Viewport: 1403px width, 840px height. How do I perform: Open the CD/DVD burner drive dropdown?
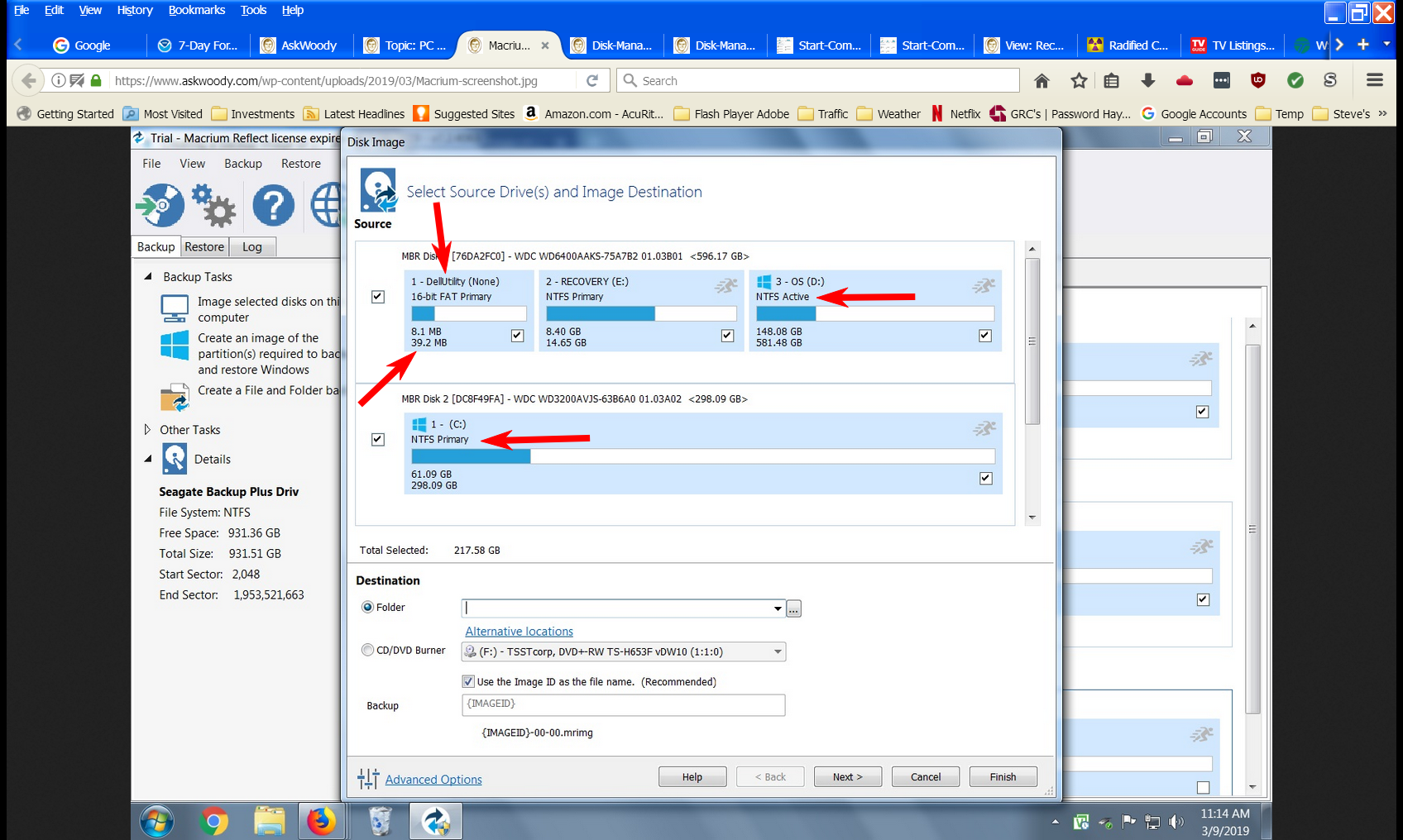778,652
